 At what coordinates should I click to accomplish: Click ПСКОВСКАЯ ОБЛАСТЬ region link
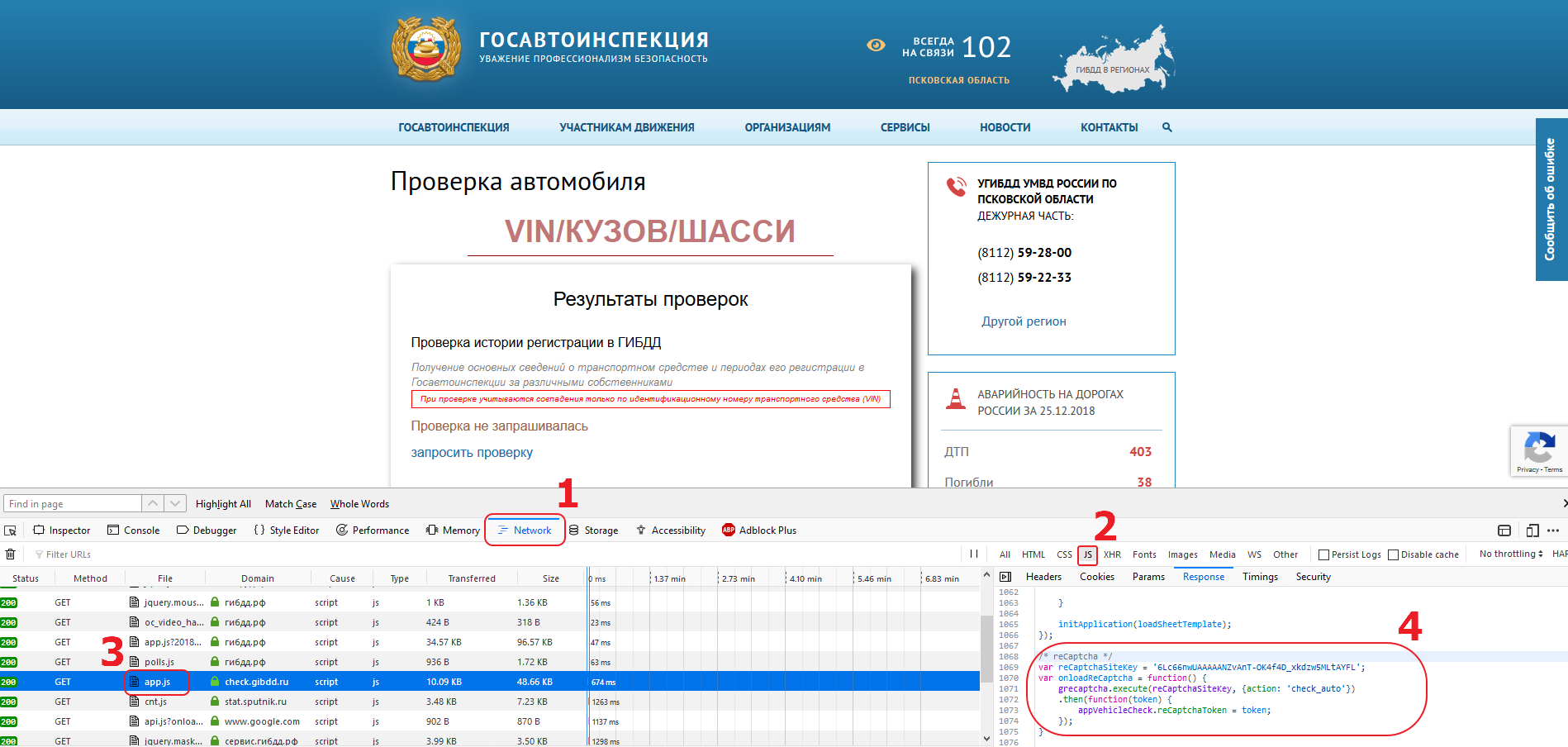959,80
